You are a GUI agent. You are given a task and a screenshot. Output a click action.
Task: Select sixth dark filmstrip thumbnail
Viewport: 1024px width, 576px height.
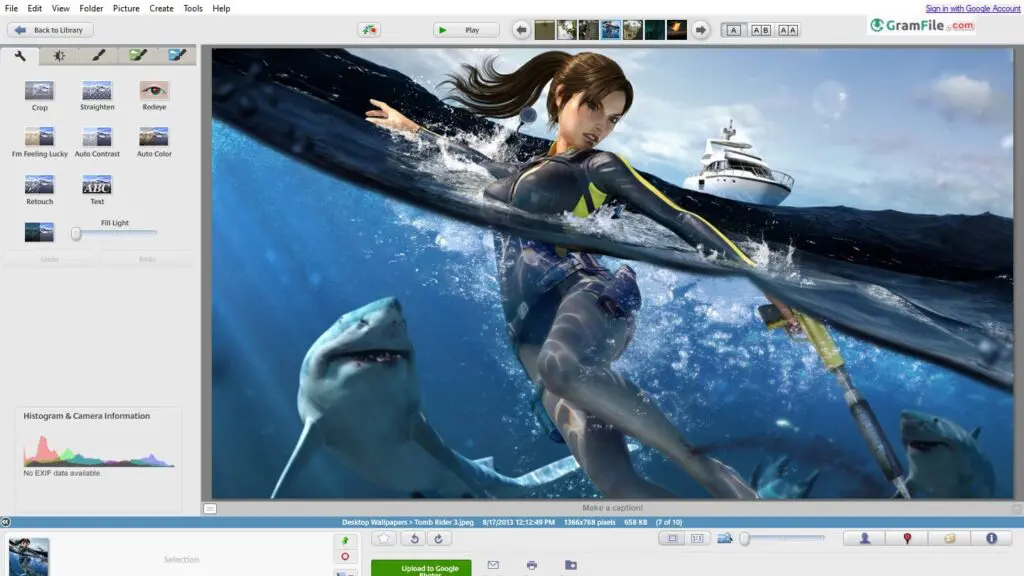(654, 30)
